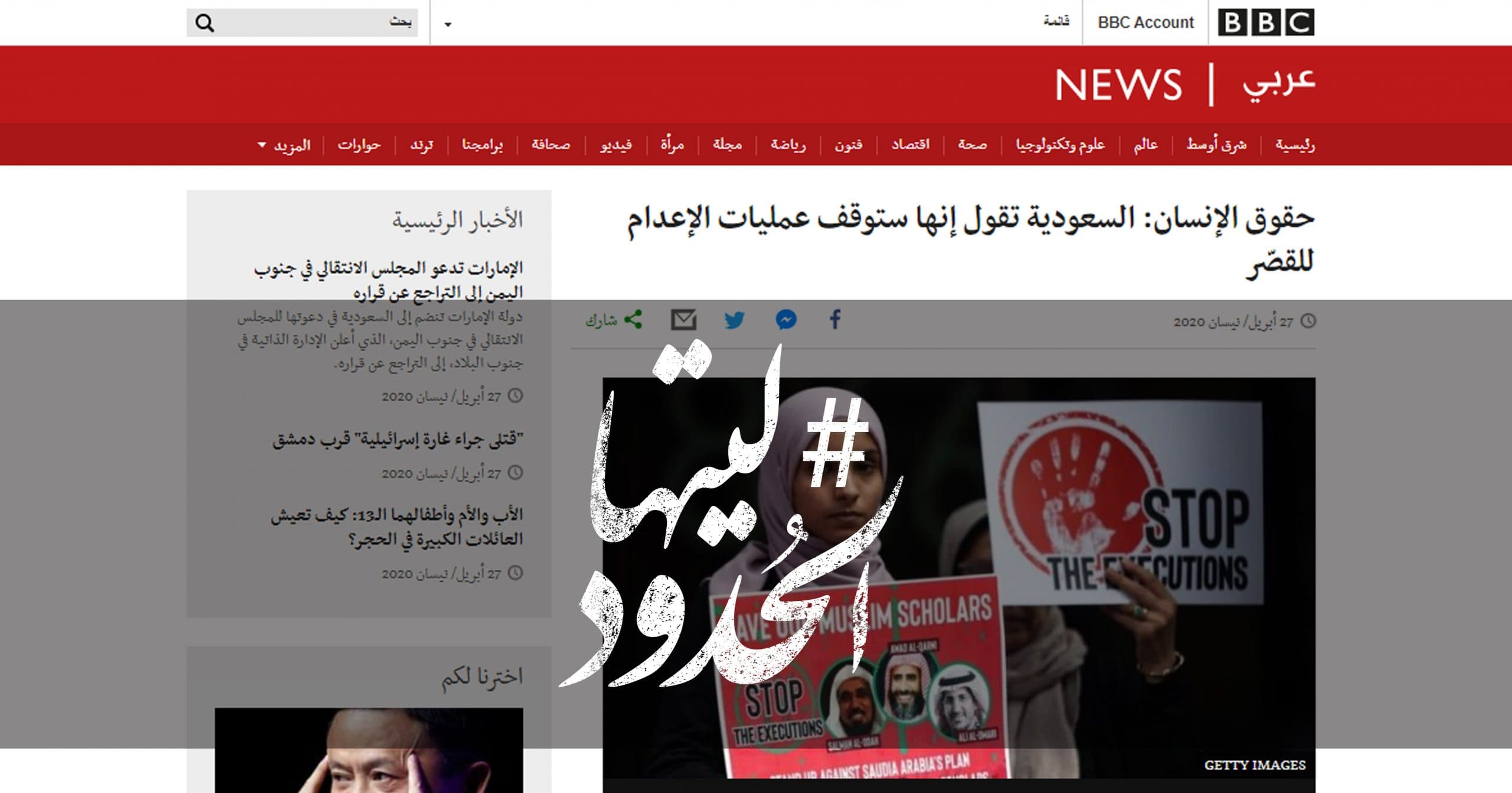1512x793 pixels.
Task: Click the اخترنا لكم thumbnail image
Action: pos(369,750)
